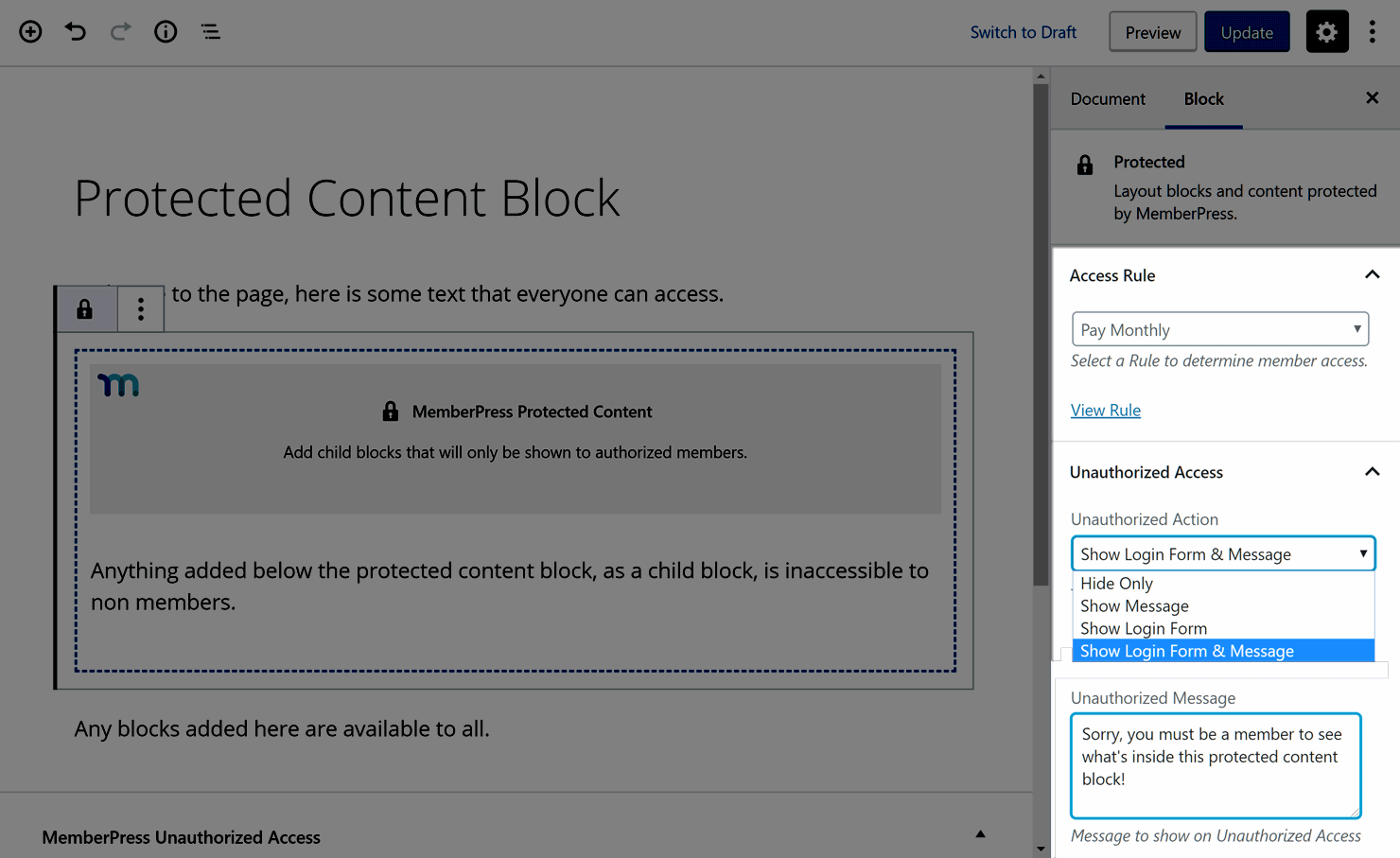This screenshot has height=858, width=1400.
Task: Click the 'Add child blocks' placeholder text
Action: click(516, 453)
